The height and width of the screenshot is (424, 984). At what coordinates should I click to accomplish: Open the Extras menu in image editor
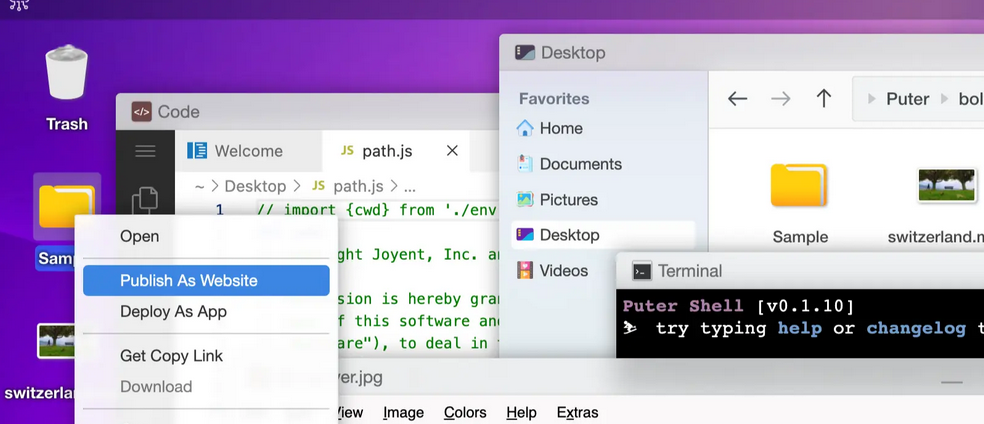click(577, 412)
